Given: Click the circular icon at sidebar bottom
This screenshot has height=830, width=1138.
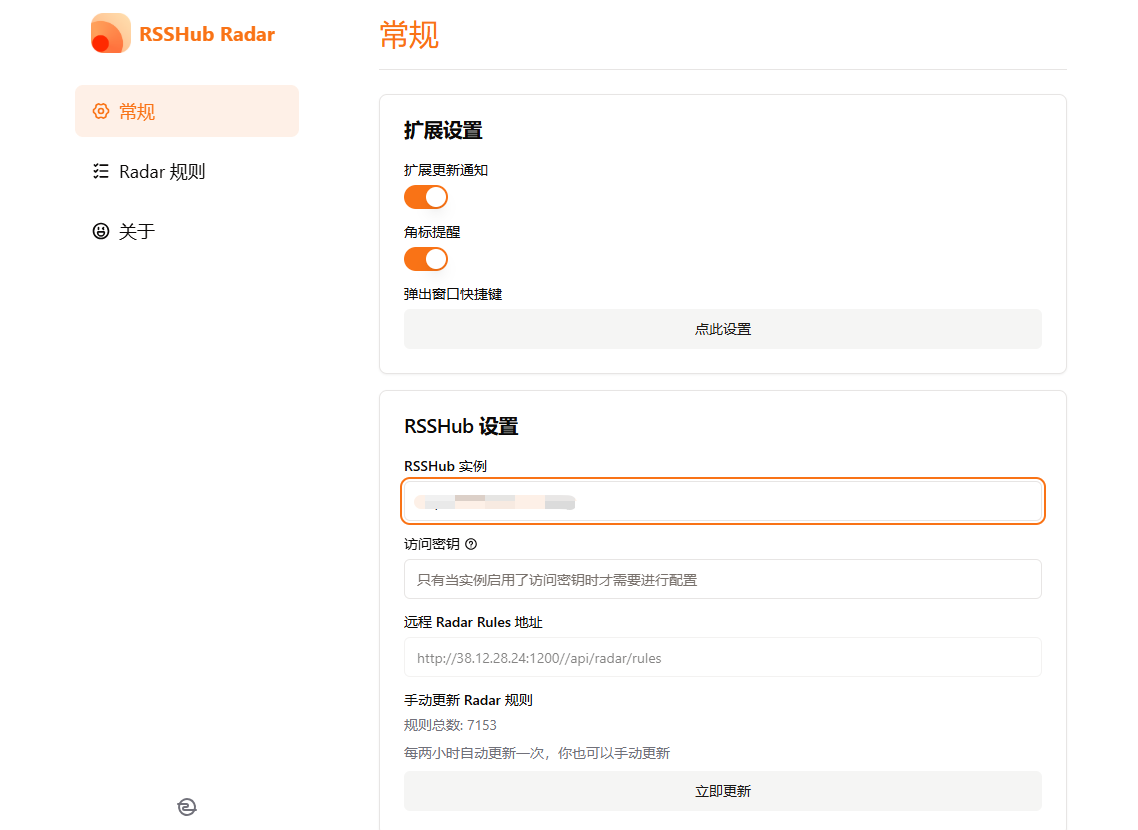Looking at the screenshot, I should tap(187, 807).
